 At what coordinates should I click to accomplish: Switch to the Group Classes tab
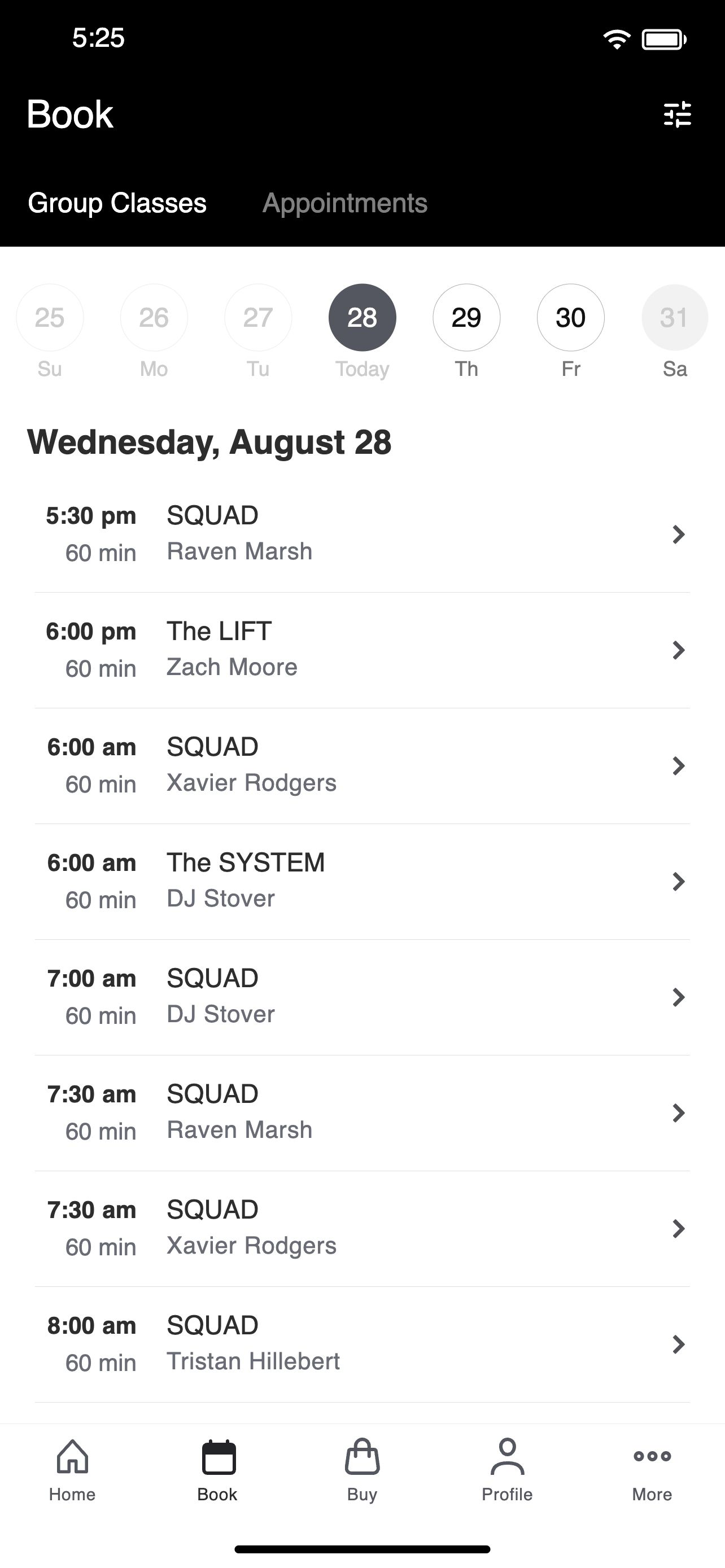[117, 203]
